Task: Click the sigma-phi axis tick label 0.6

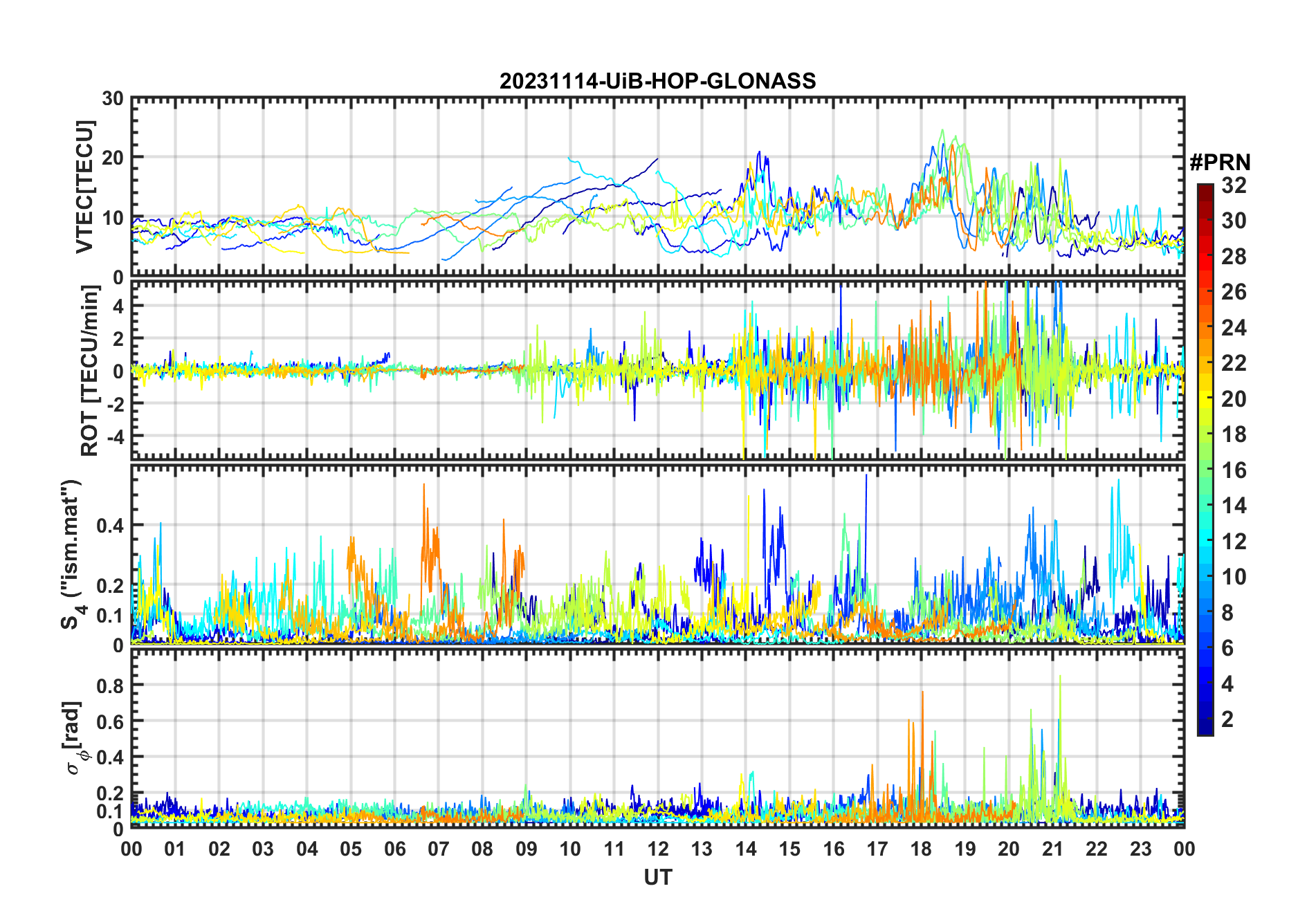Action: point(110,721)
